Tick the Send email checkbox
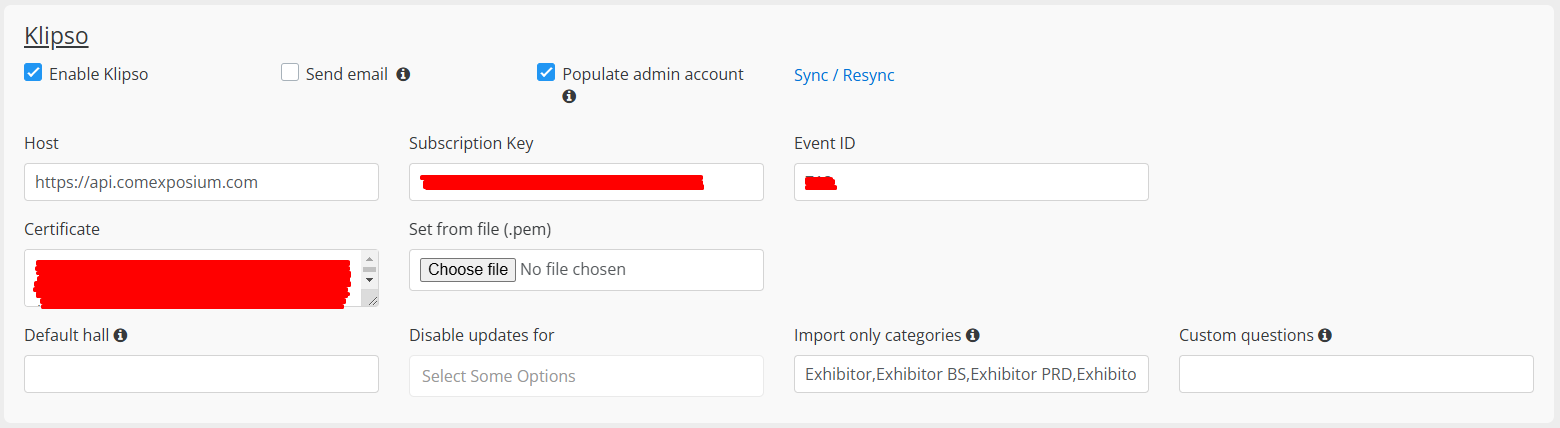The width and height of the screenshot is (1560, 428). (290, 72)
